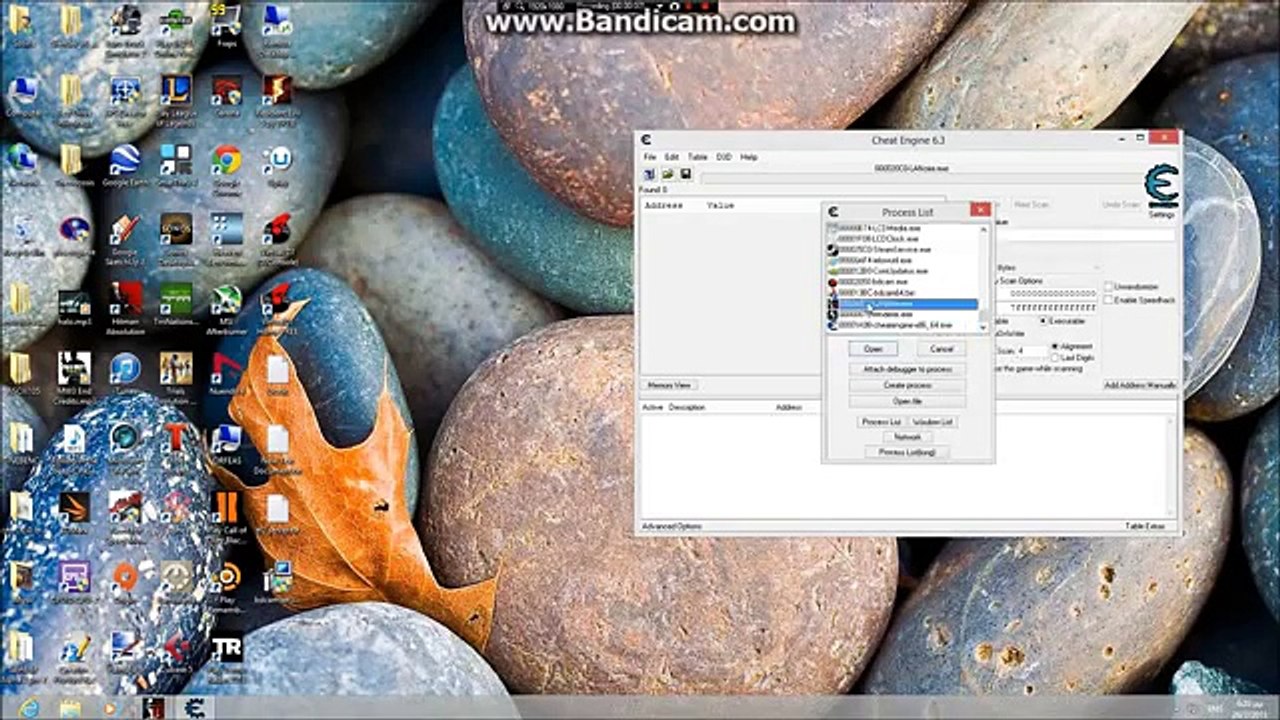This screenshot has width=1280, height=720.
Task: Enable the Unrandomizer checkbox
Action: [x=1108, y=287]
